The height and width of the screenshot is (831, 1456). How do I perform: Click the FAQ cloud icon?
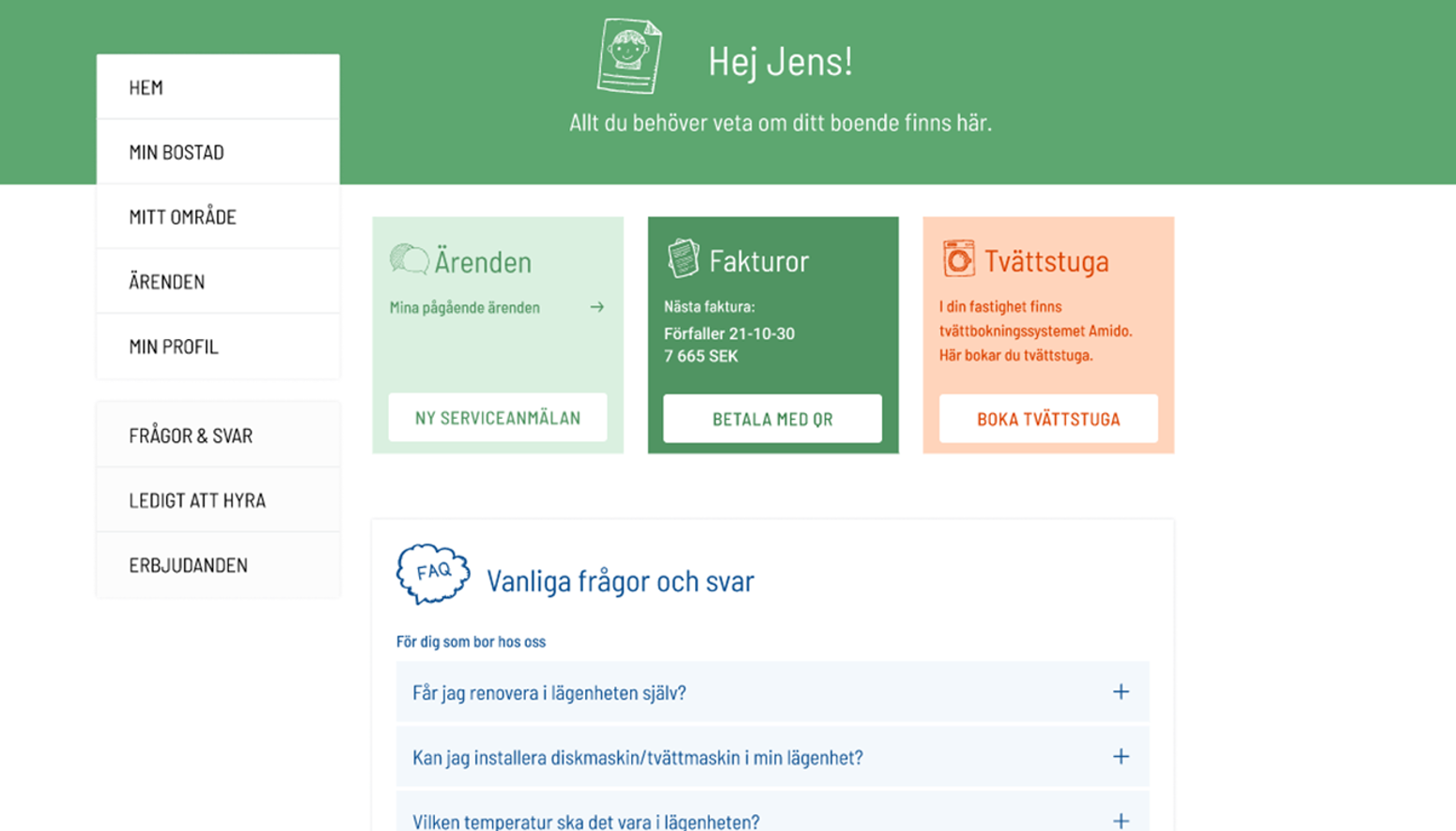click(x=432, y=573)
